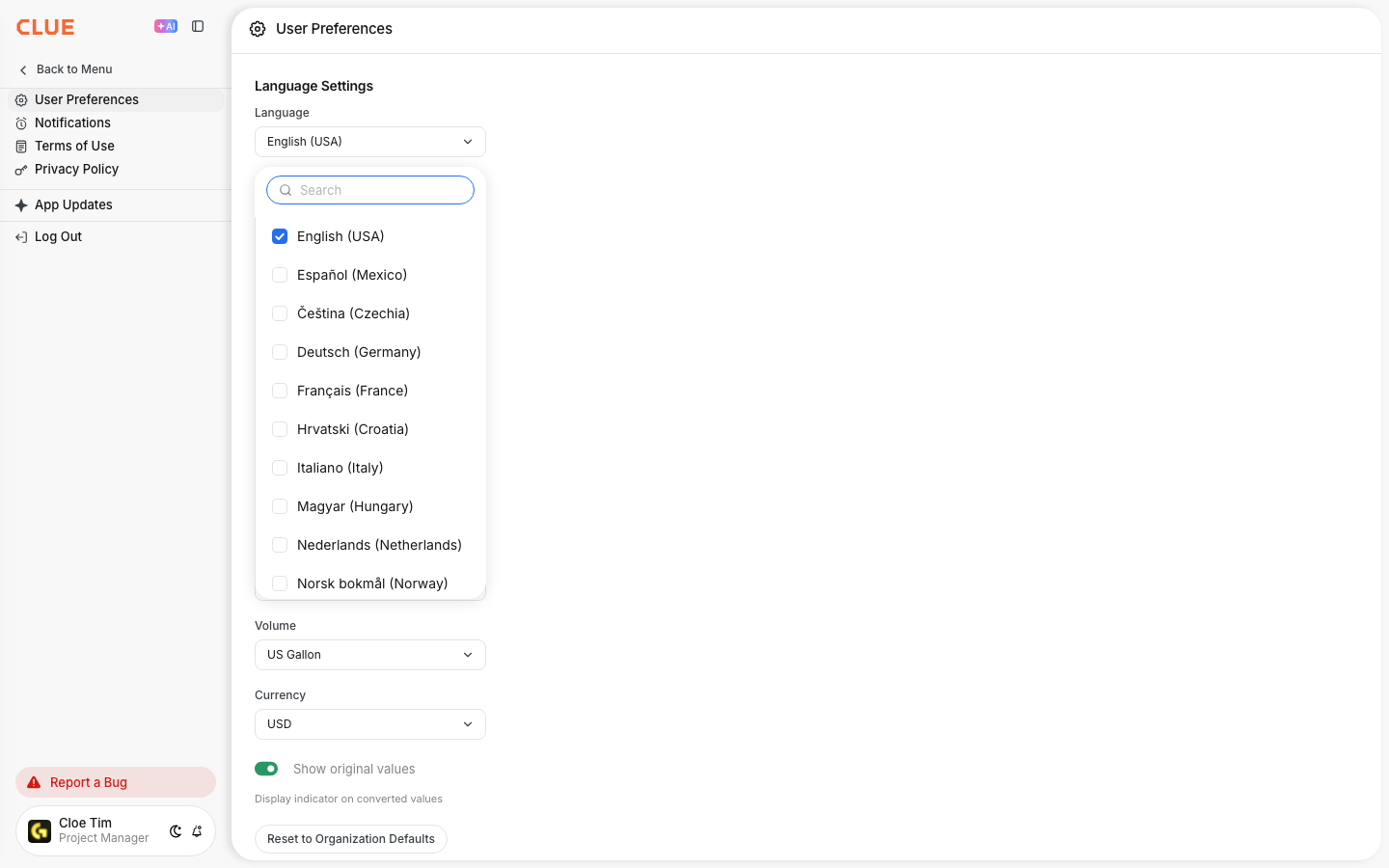
Task: Click the Notifications clock icon
Action: [x=21, y=123]
